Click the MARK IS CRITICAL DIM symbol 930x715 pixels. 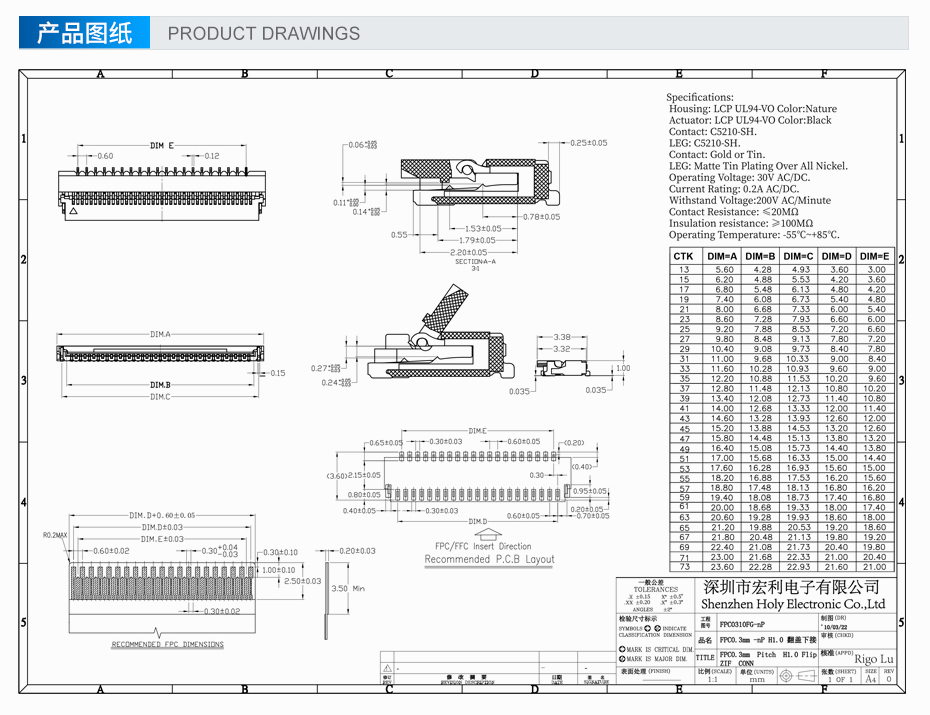click(621, 651)
